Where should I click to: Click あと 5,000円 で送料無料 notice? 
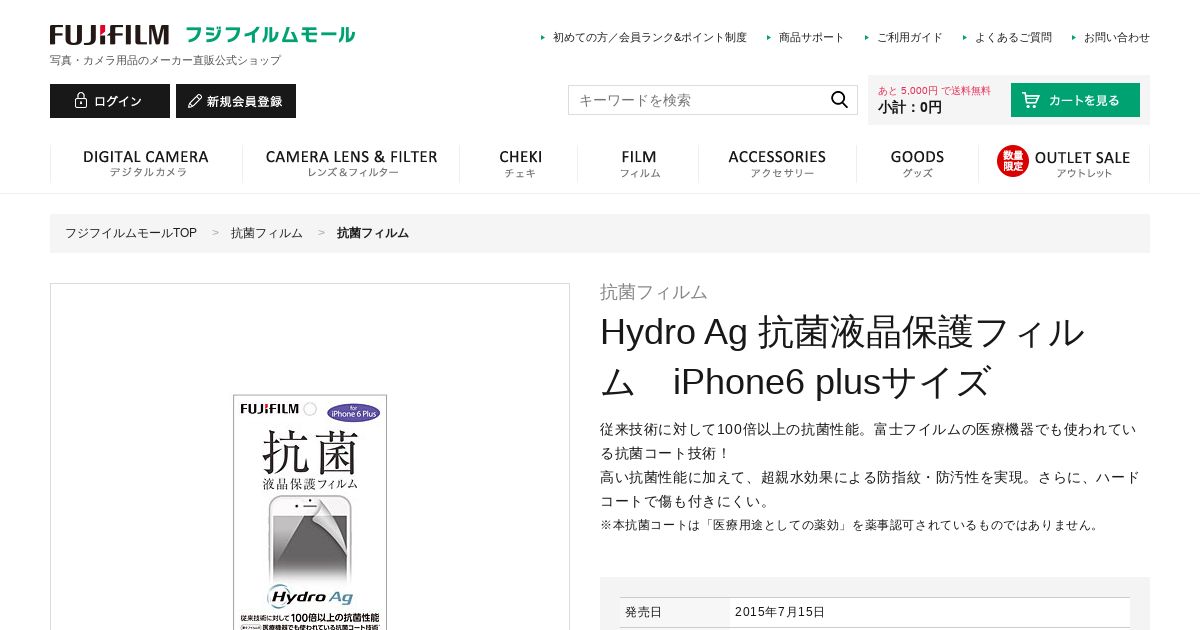(x=934, y=90)
